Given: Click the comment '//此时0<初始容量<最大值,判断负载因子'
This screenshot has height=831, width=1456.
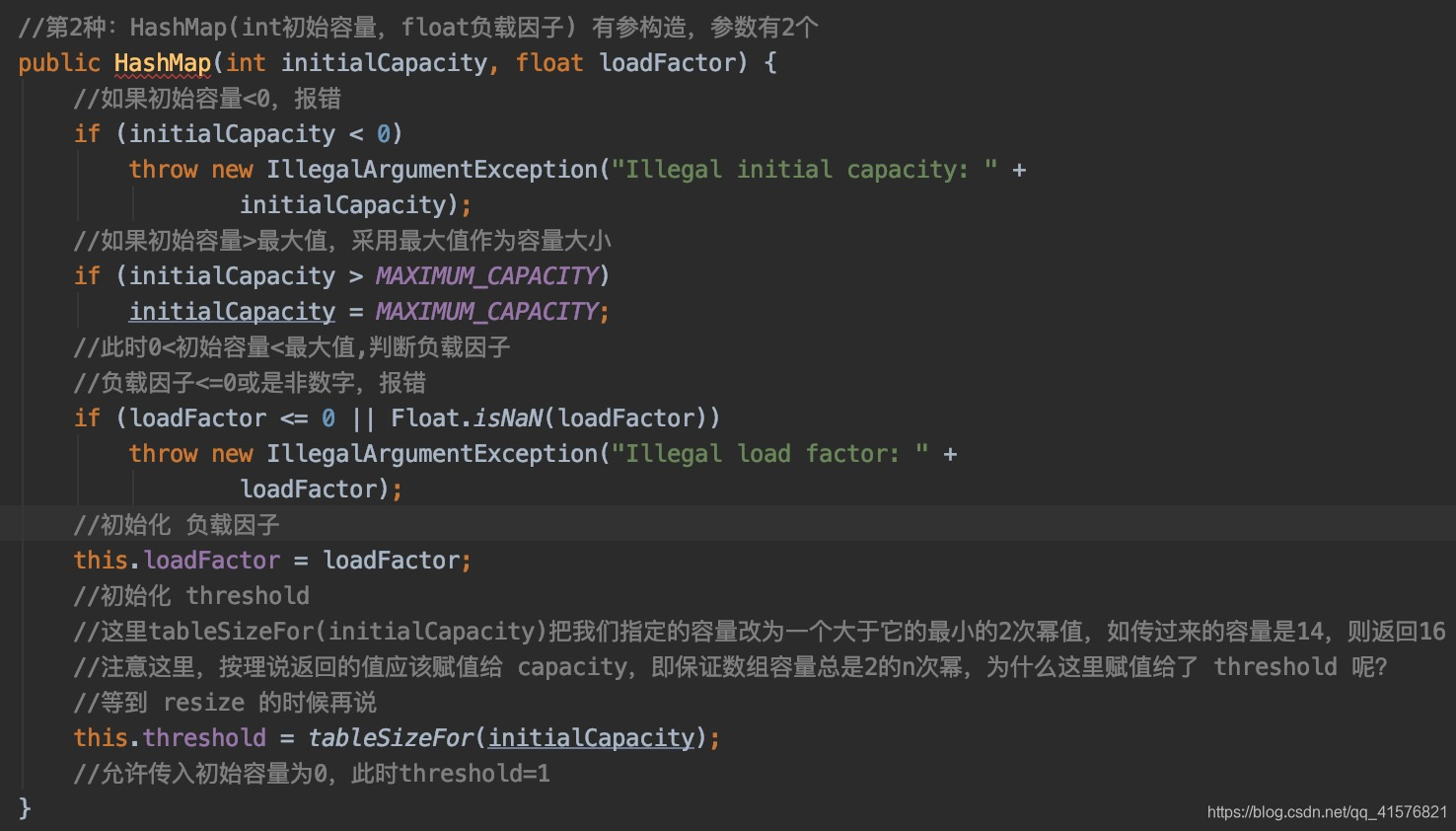Looking at the screenshot, I should [x=292, y=347].
